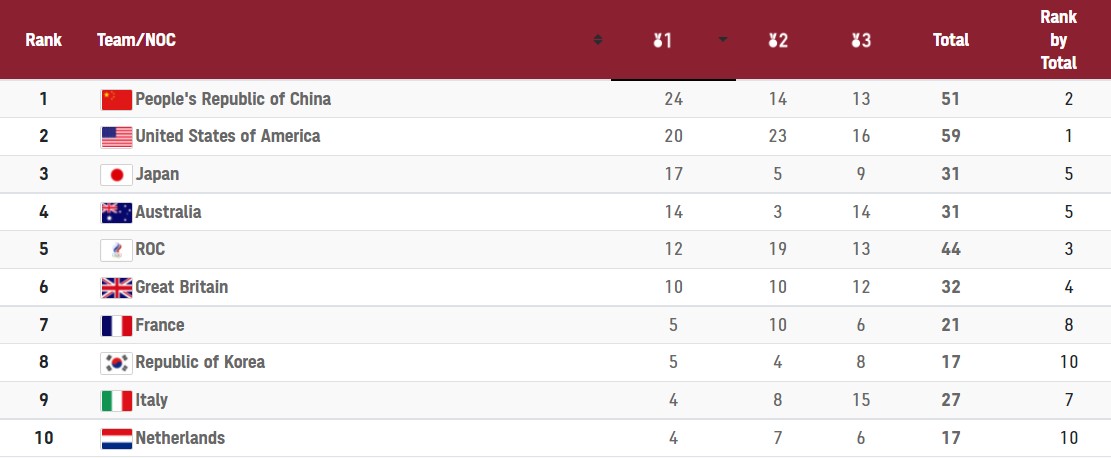Toggle the gold medal sort arrow
1111x458 pixels.
coord(723,40)
